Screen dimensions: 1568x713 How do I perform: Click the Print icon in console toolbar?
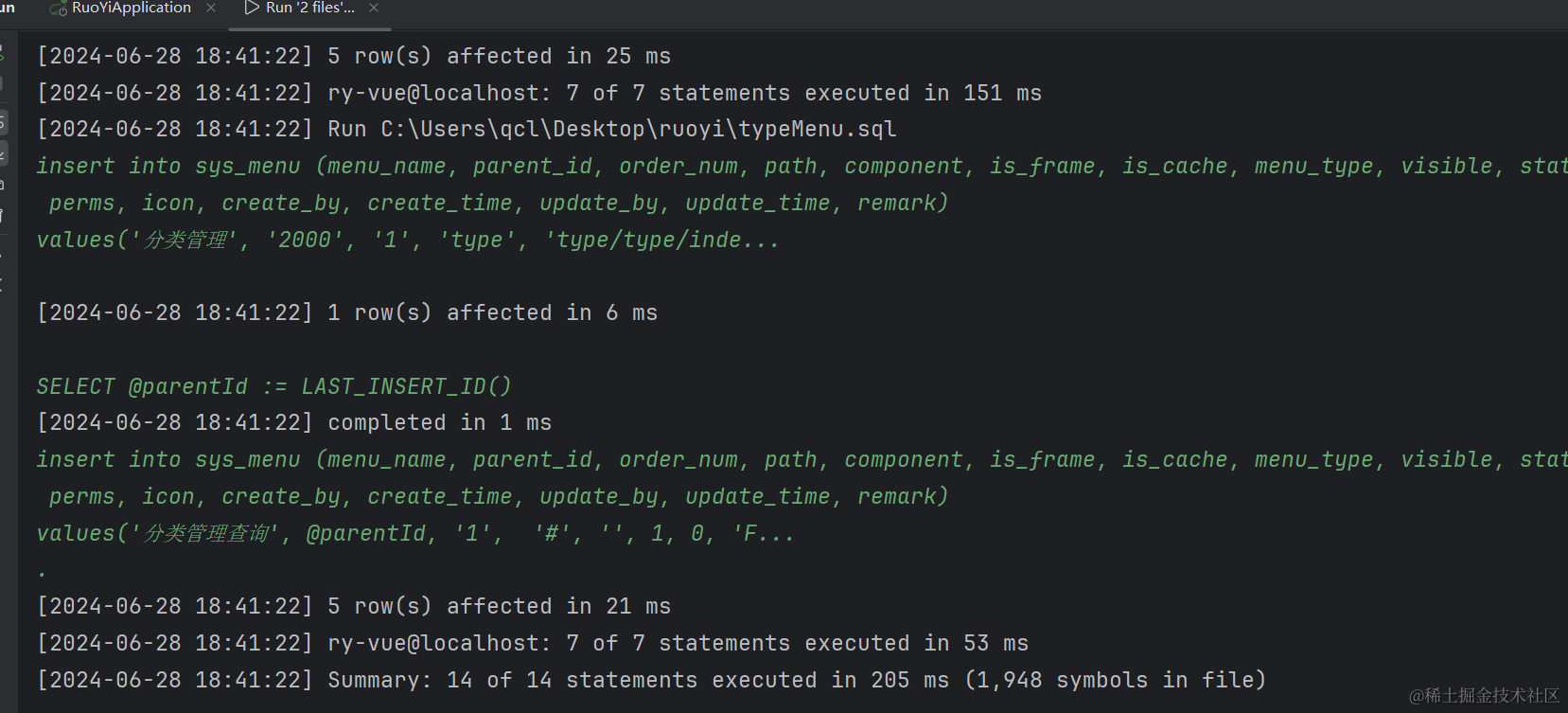pos(3,185)
